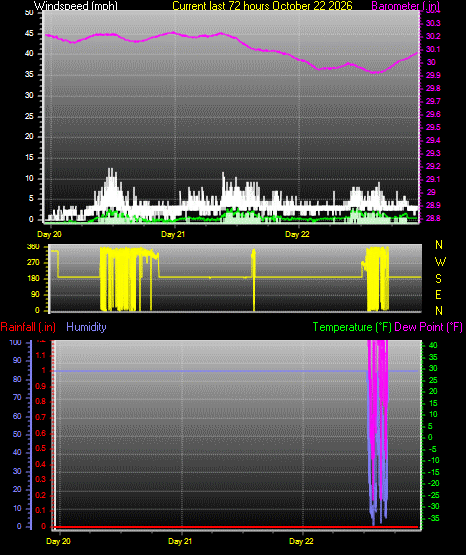This screenshot has width=466, height=555.
Task: Click the magenta "Dew Point (°F)" legend label
Action: coord(428,327)
